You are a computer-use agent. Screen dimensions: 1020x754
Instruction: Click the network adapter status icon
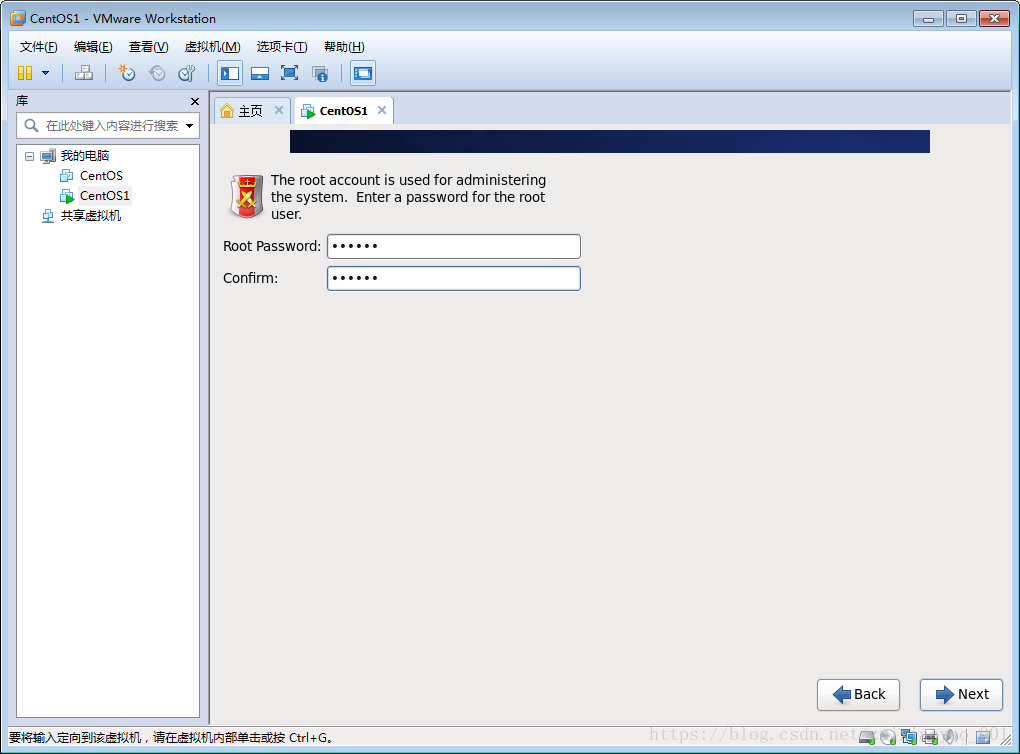click(x=909, y=737)
